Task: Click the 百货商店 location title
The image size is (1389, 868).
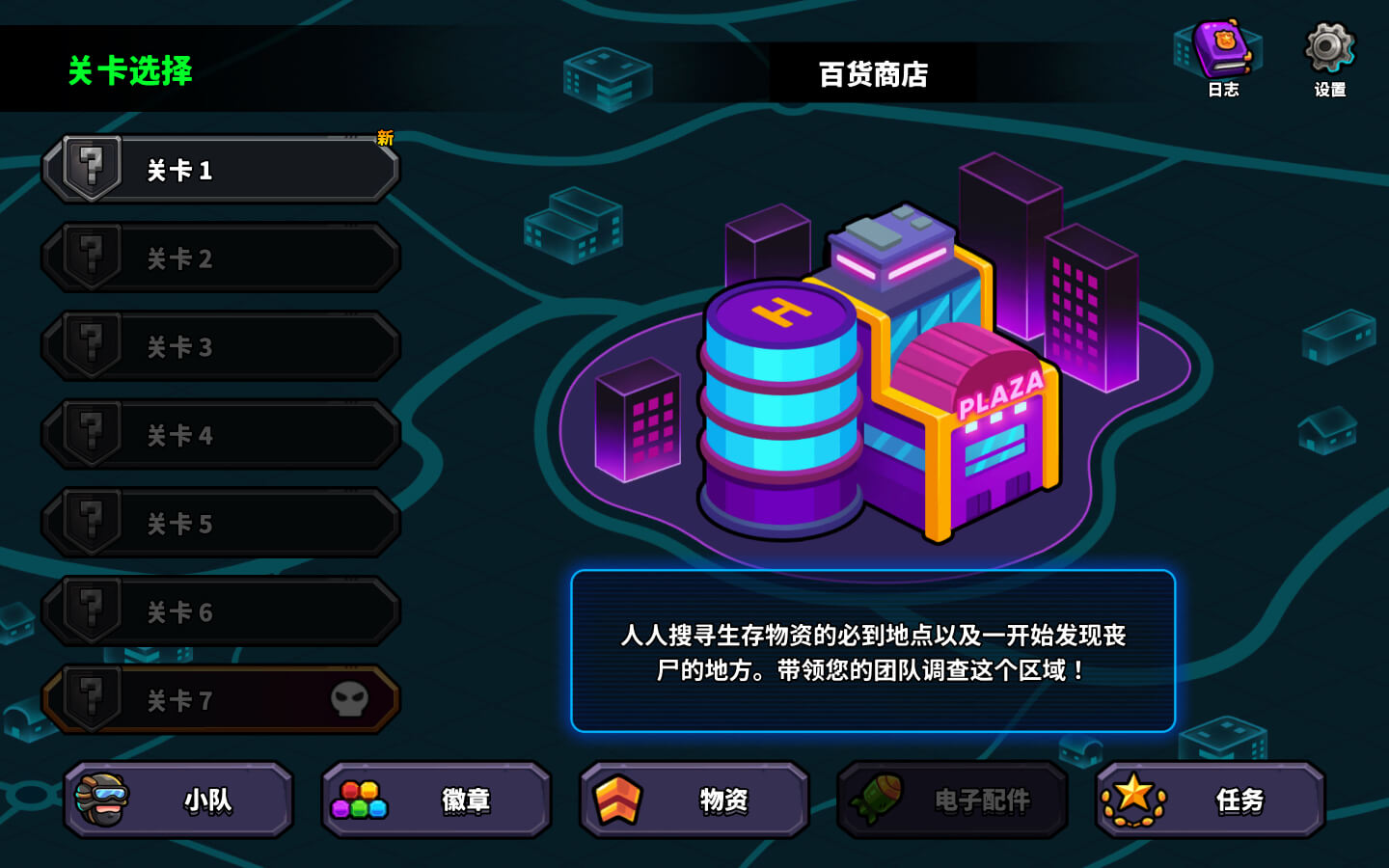Action: point(873,74)
